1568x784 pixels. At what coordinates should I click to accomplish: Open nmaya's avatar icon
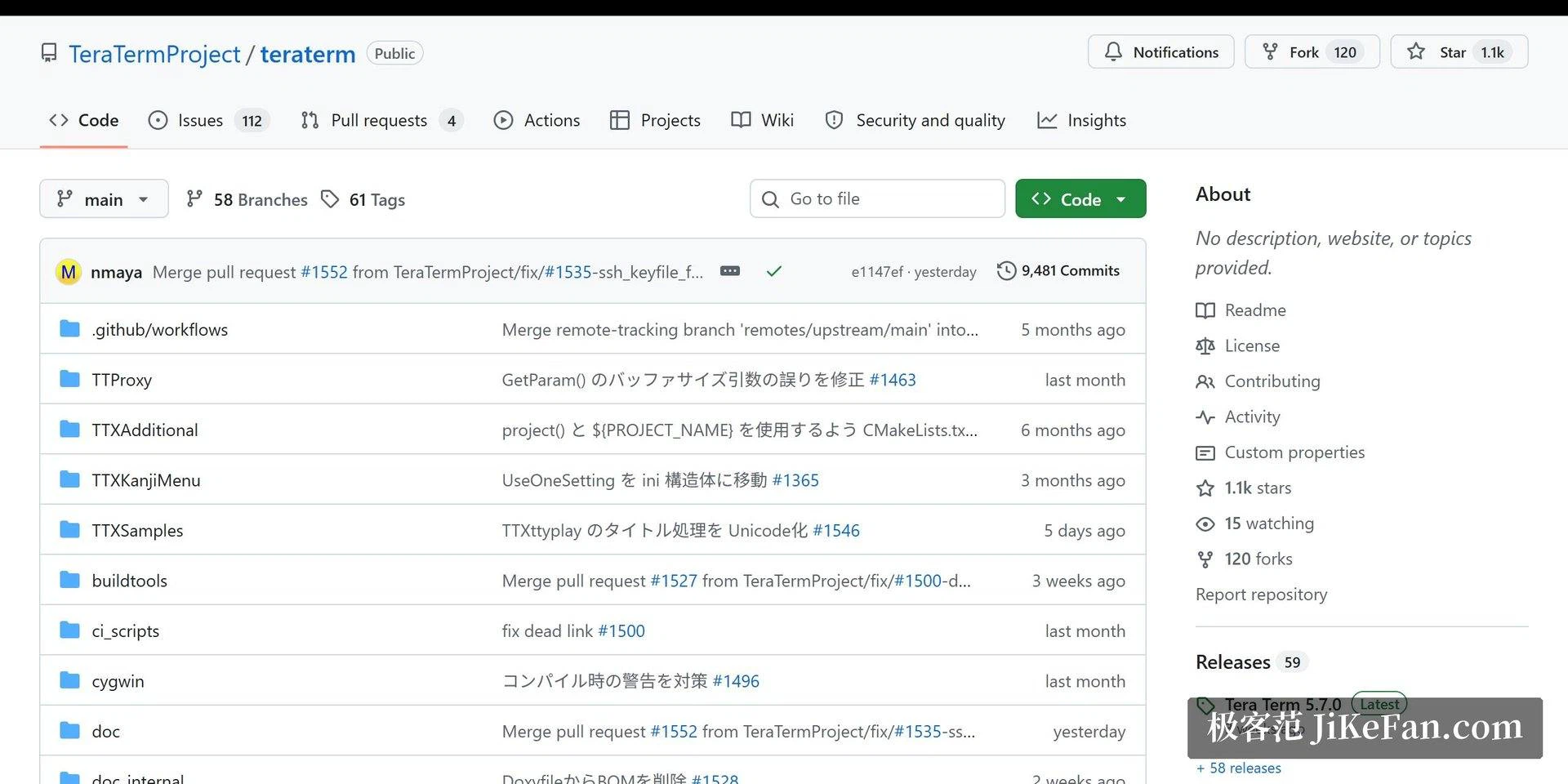coord(69,271)
